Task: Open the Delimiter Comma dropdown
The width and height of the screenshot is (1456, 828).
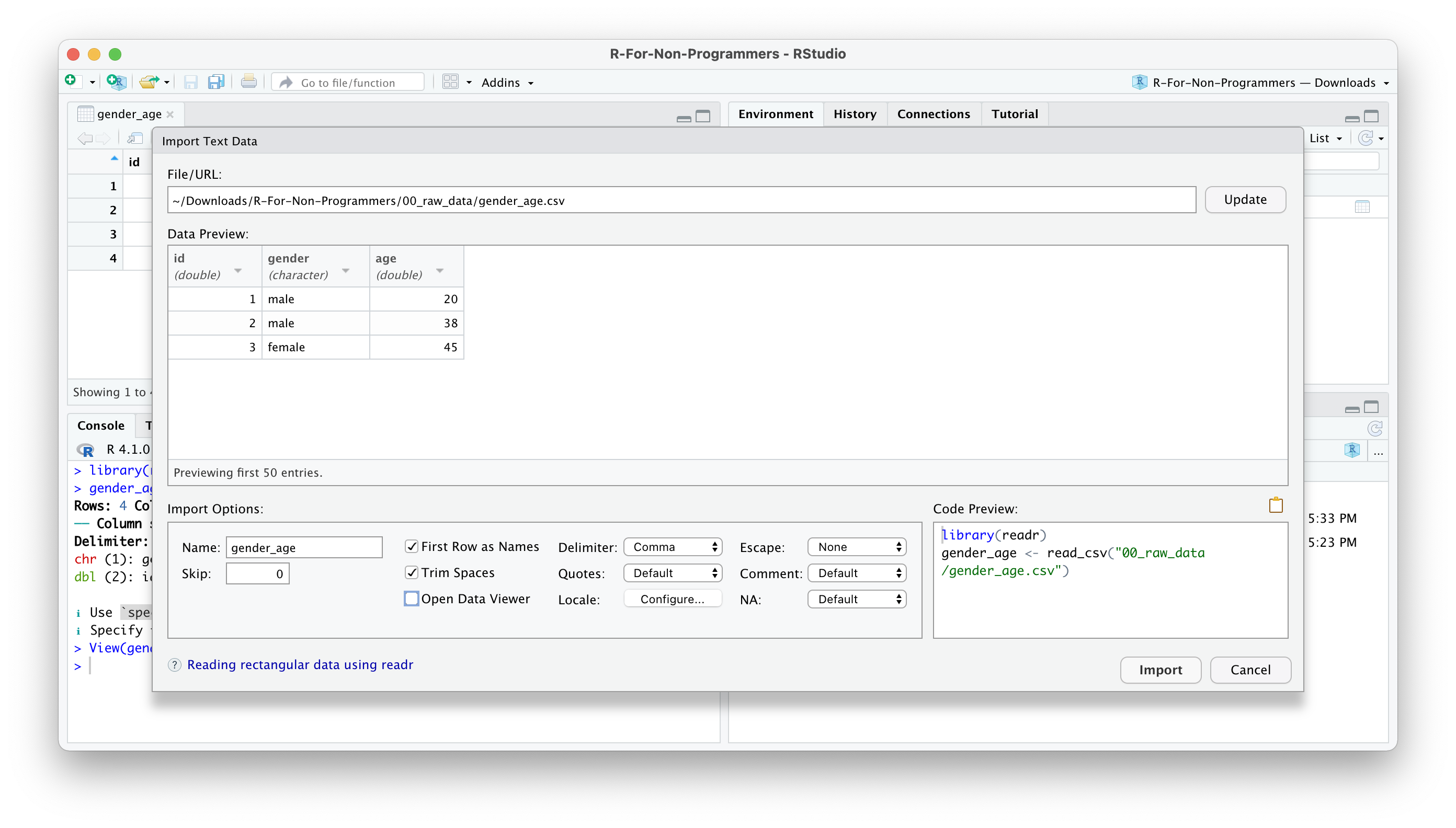Action: (x=673, y=547)
